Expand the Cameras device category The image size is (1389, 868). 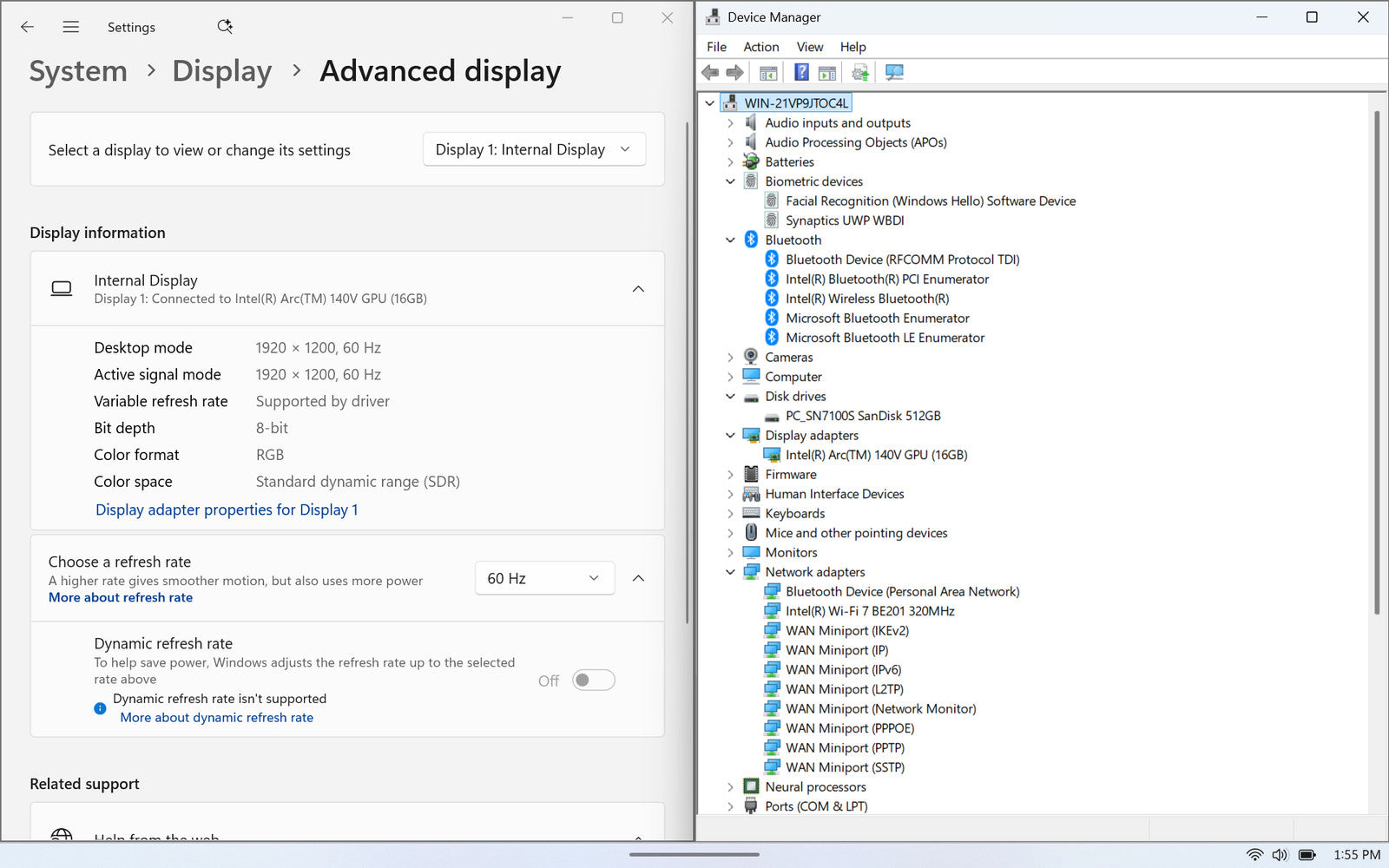pos(730,358)
